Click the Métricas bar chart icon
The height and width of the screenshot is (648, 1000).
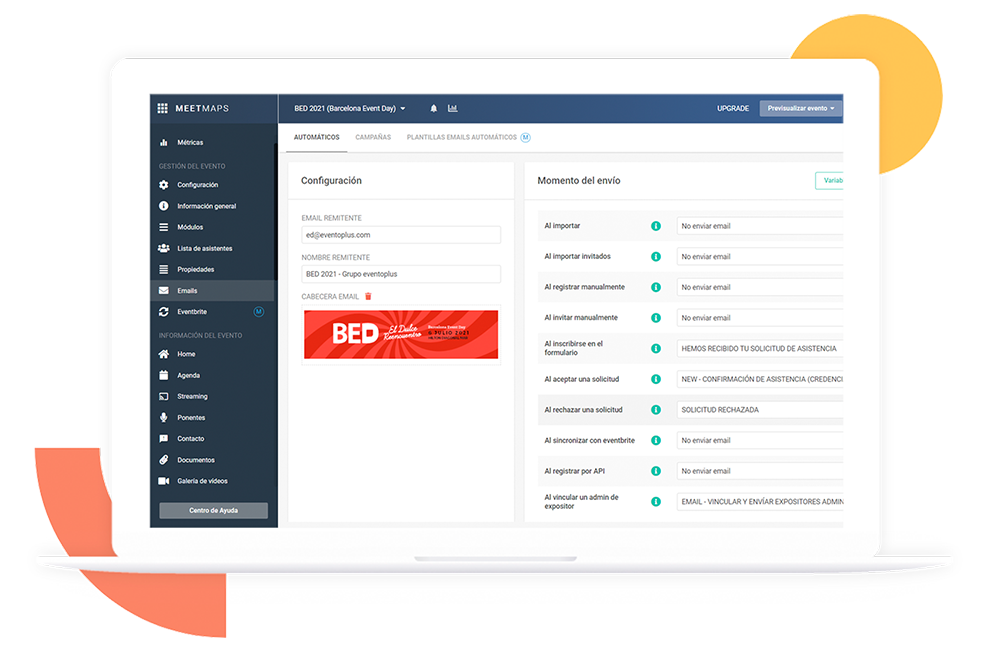tap(164, 142)
